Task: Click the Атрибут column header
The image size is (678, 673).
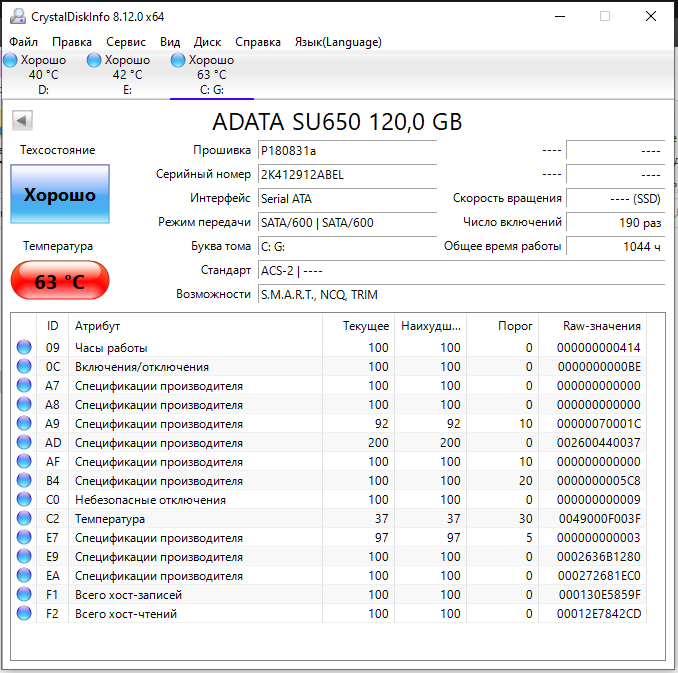Action: pos(195,326)
